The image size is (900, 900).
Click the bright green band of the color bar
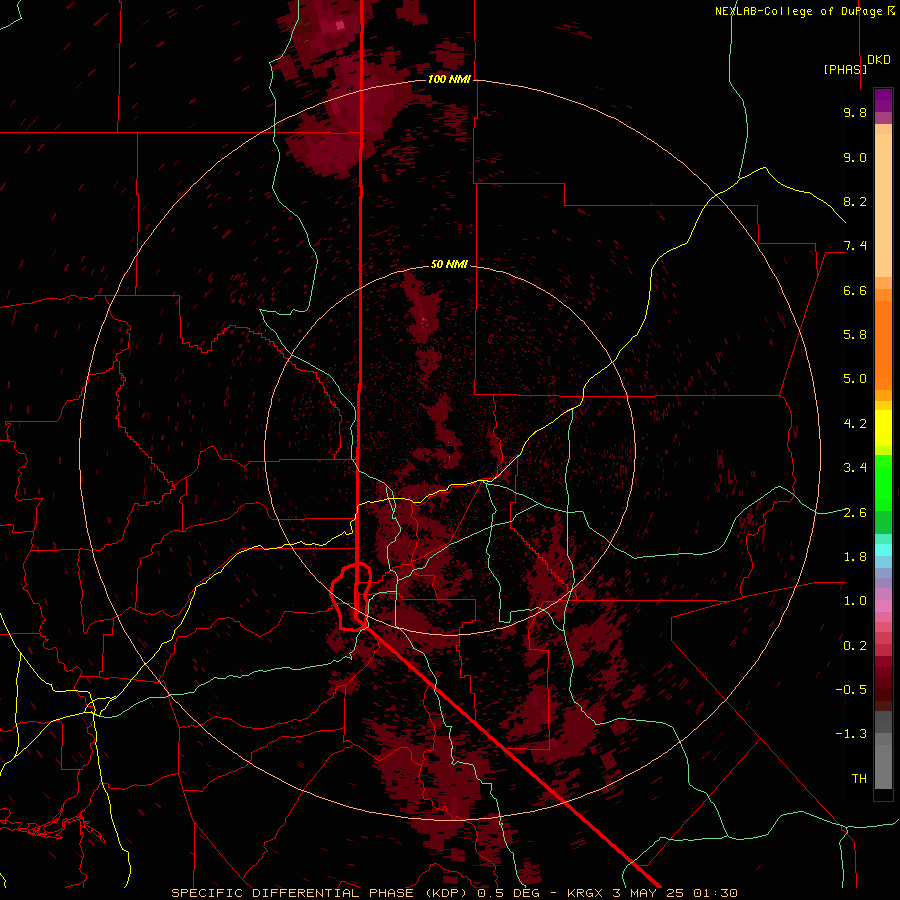tap(883, 483)
